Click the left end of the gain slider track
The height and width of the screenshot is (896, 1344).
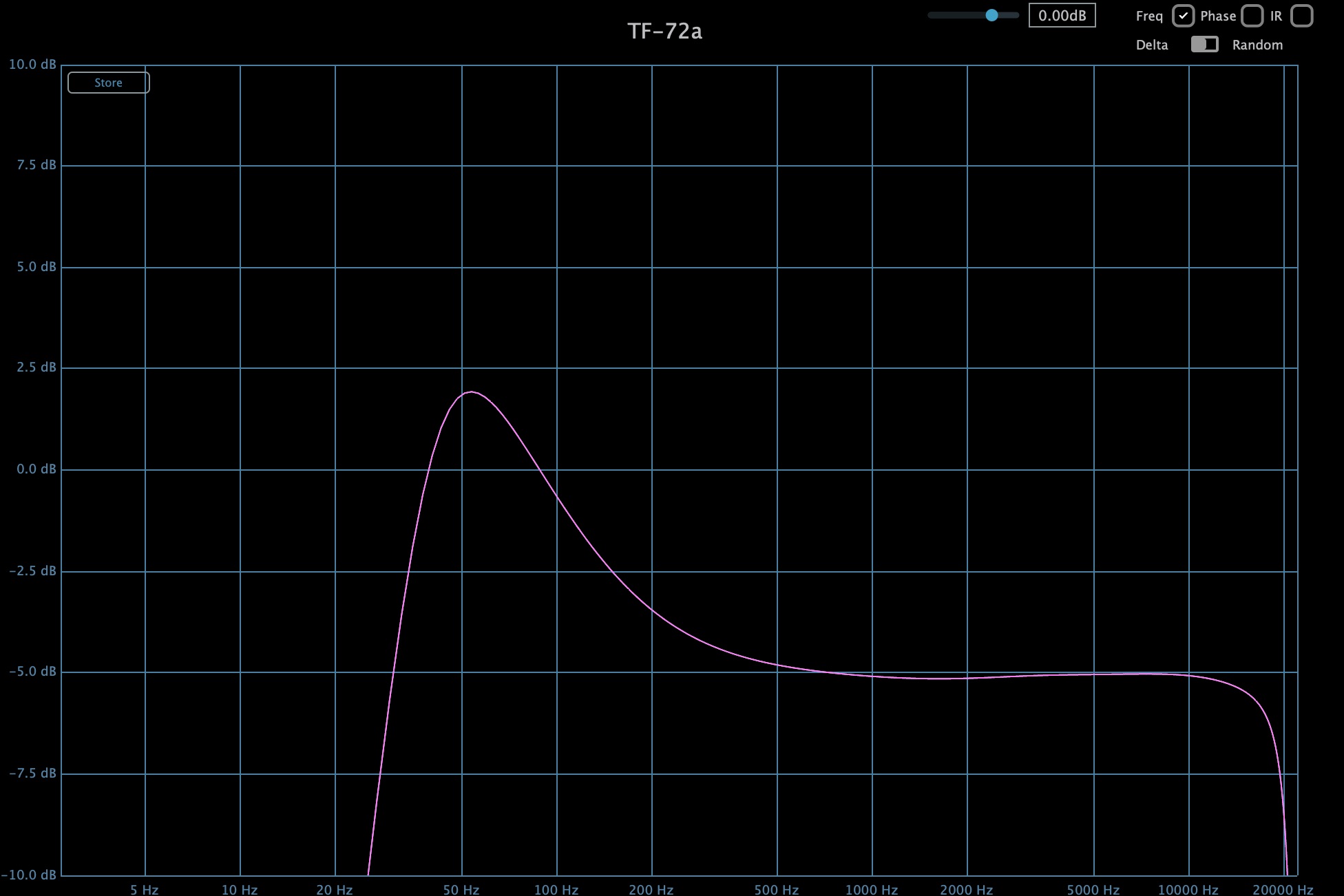click(932, 15)
